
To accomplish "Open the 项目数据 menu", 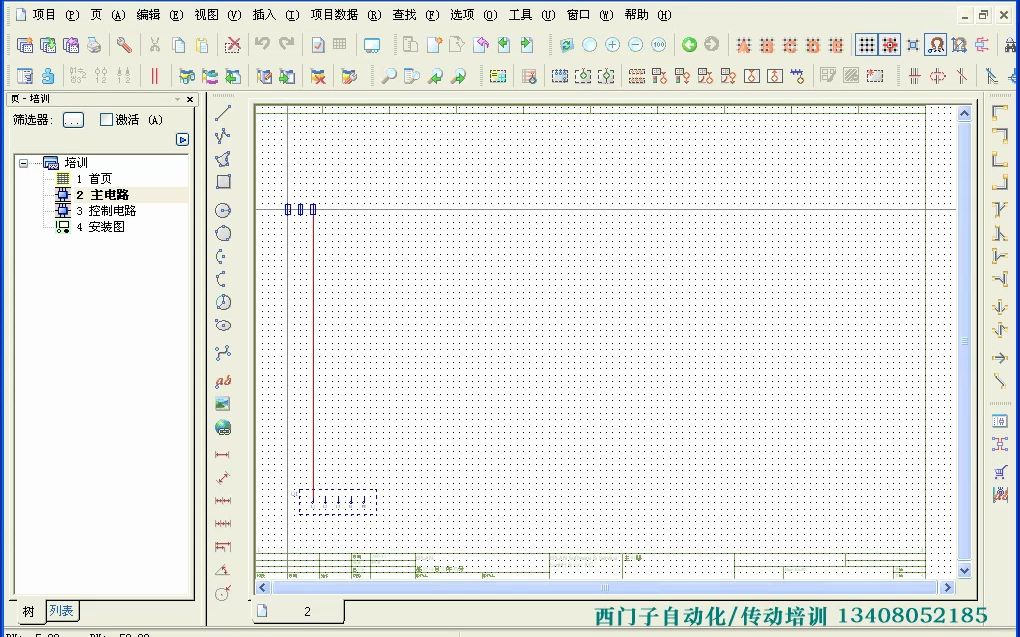I will 333,15.
